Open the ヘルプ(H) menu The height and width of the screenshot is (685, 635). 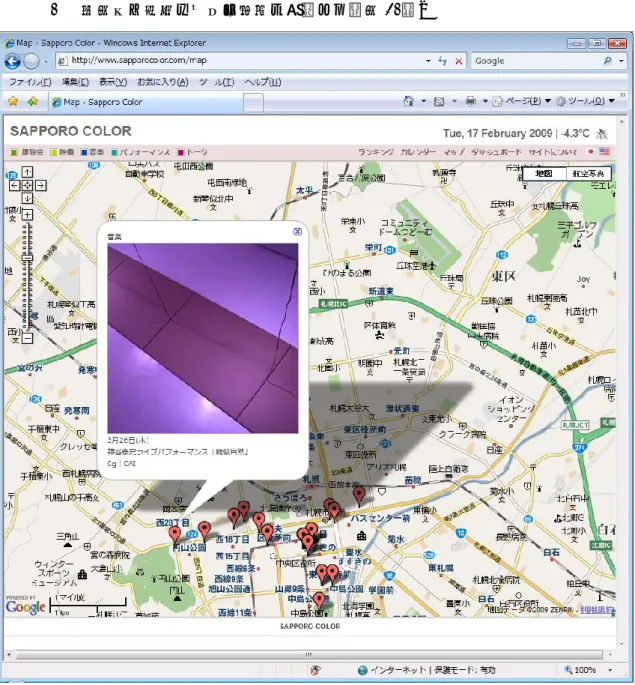[262, 82]
